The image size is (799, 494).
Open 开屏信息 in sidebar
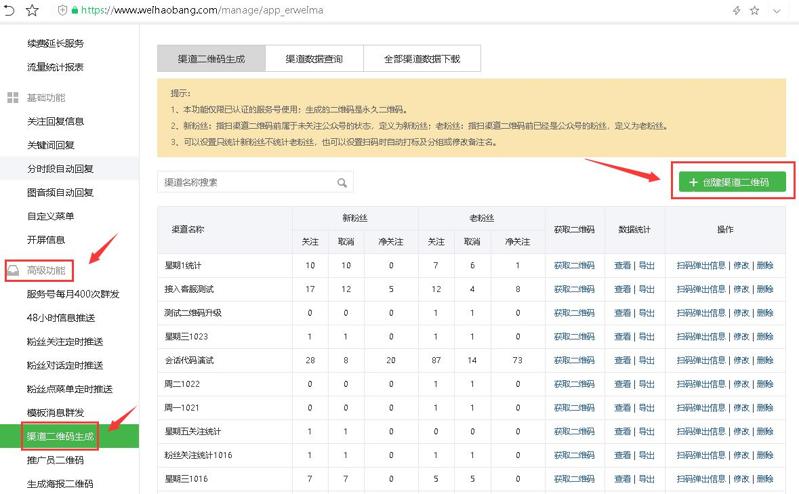tap(46, 240)
